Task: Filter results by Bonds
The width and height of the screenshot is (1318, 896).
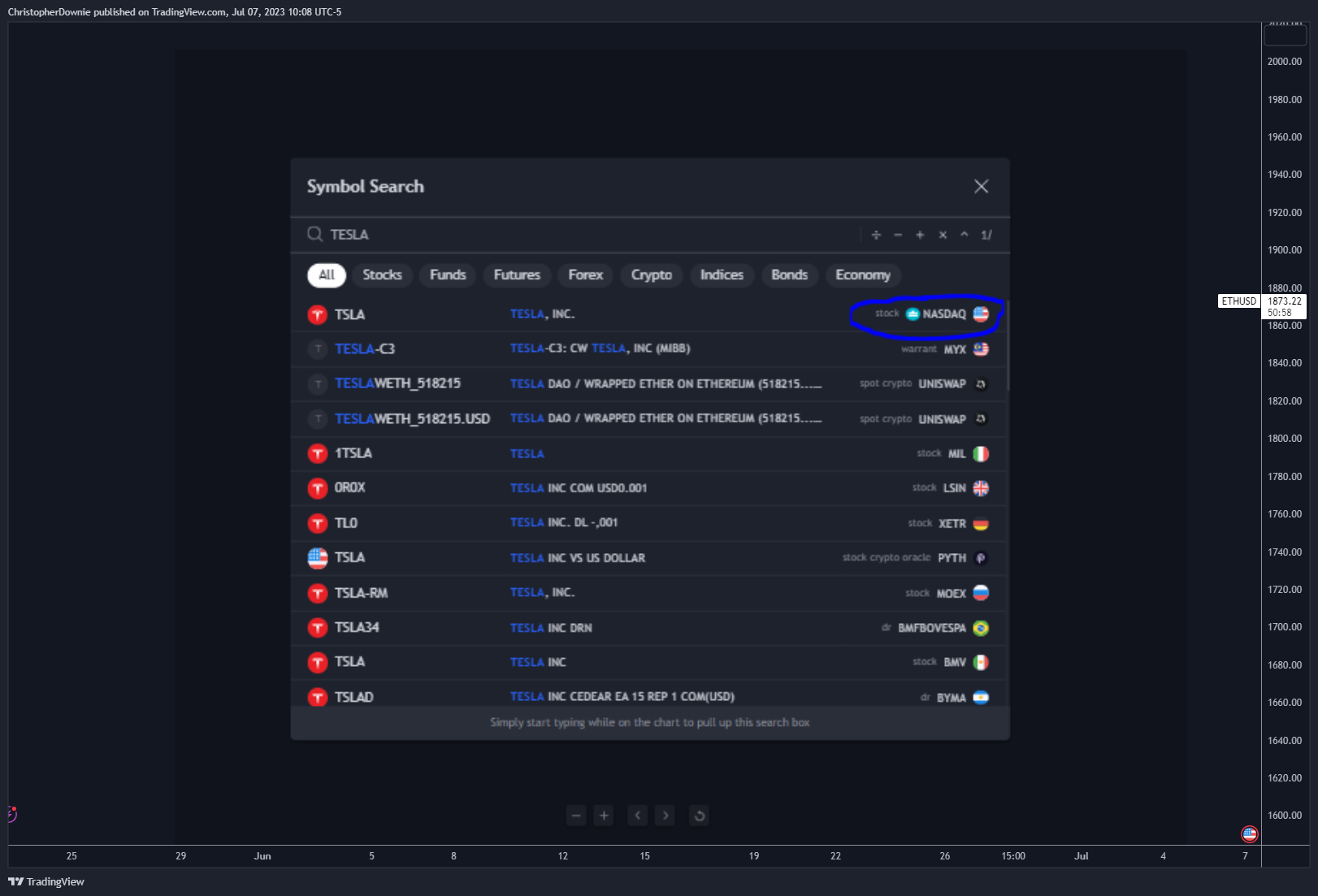Action: point(789,275)
